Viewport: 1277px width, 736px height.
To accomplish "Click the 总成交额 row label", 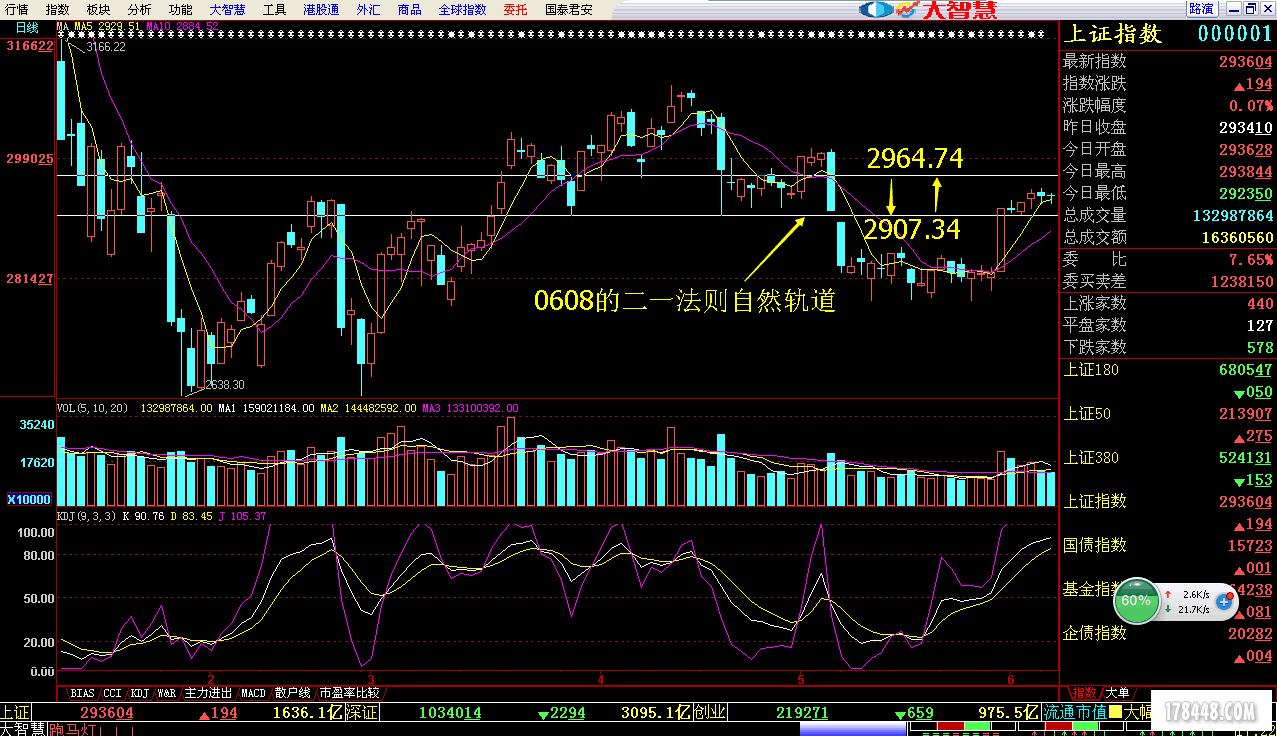I will click(1094, 237).
